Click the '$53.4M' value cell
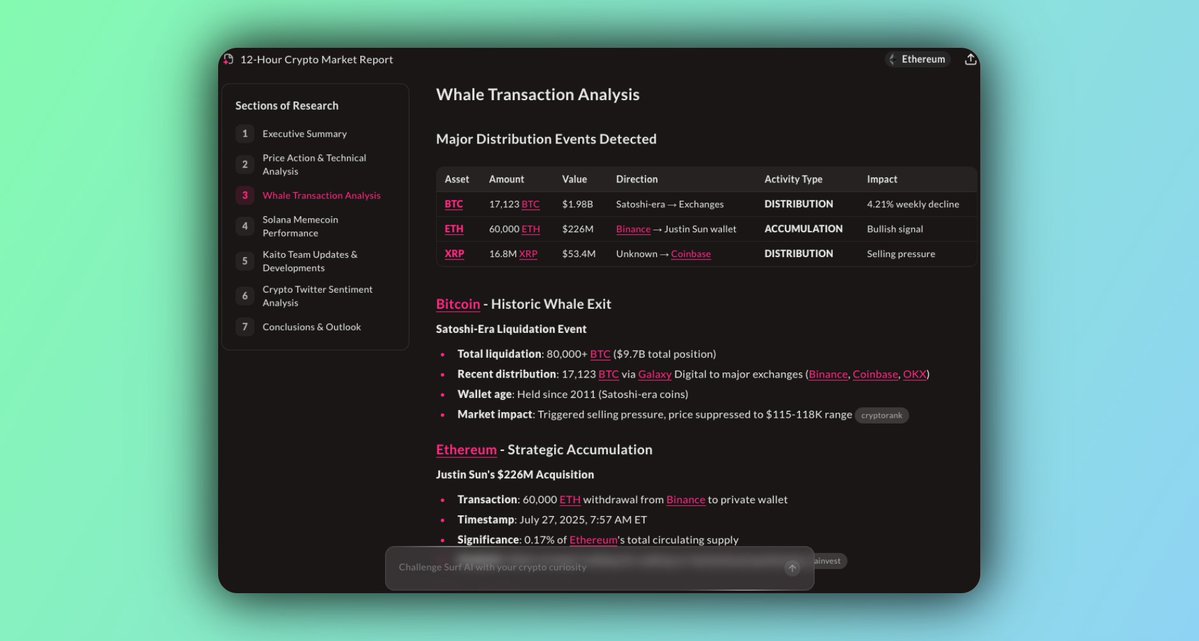The height and width of the screenshot is (641, 1199). pyautogui.click(x=579, y=254)
